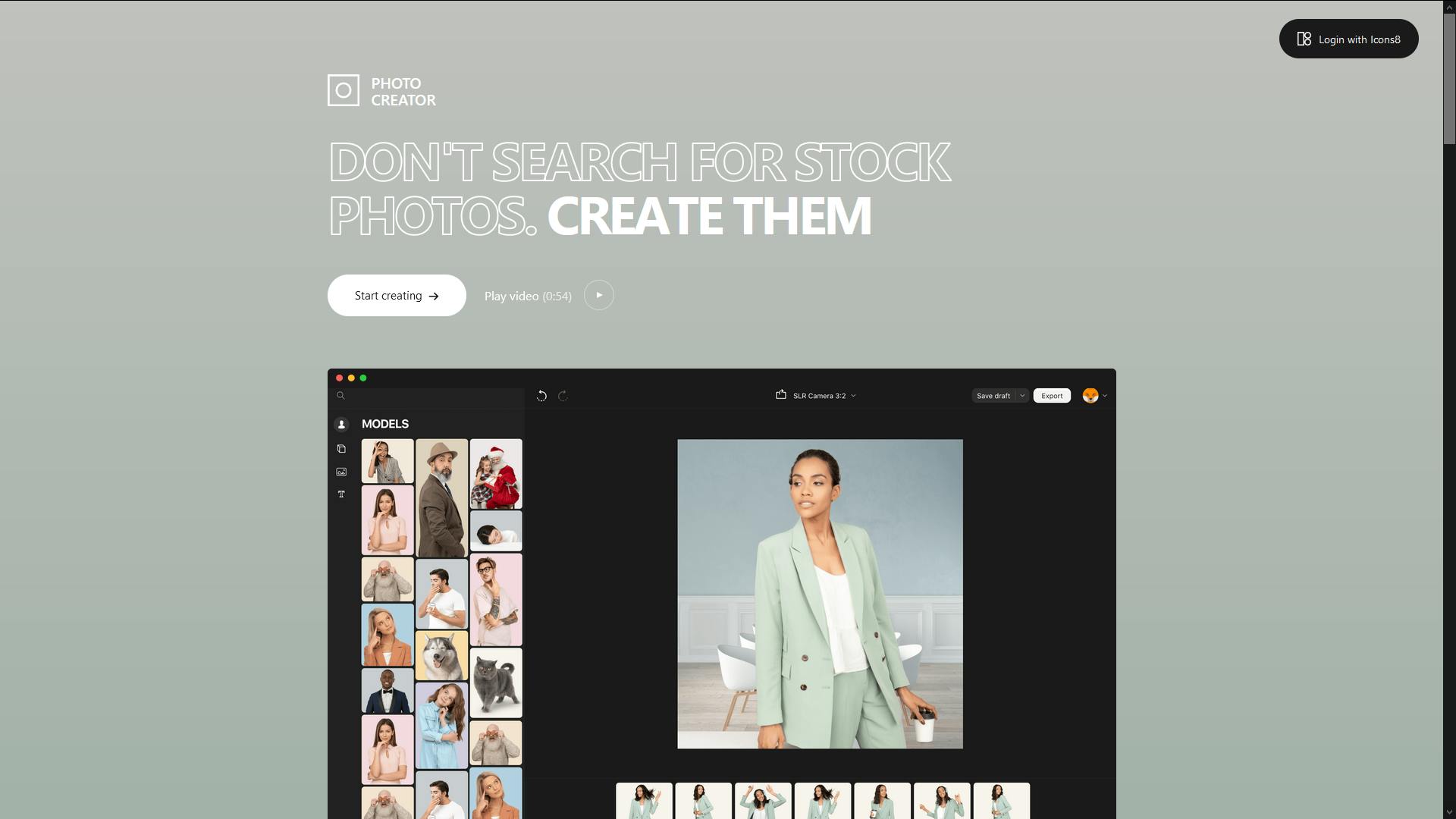Click the fox avatar account icon
This screenshot has height=819, width=1456.
click(1090, 395)
